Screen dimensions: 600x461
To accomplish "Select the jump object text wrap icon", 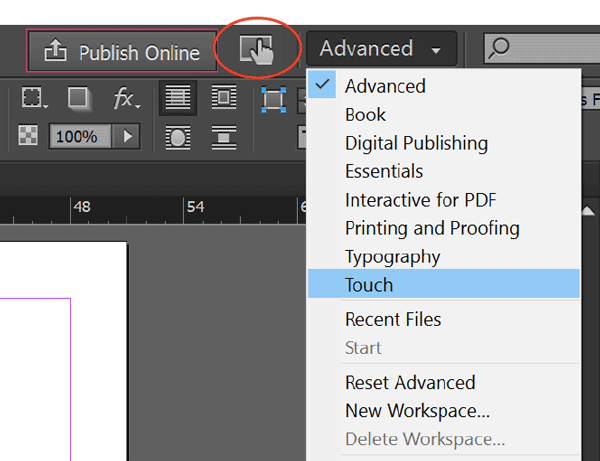I will pos(224,137).
